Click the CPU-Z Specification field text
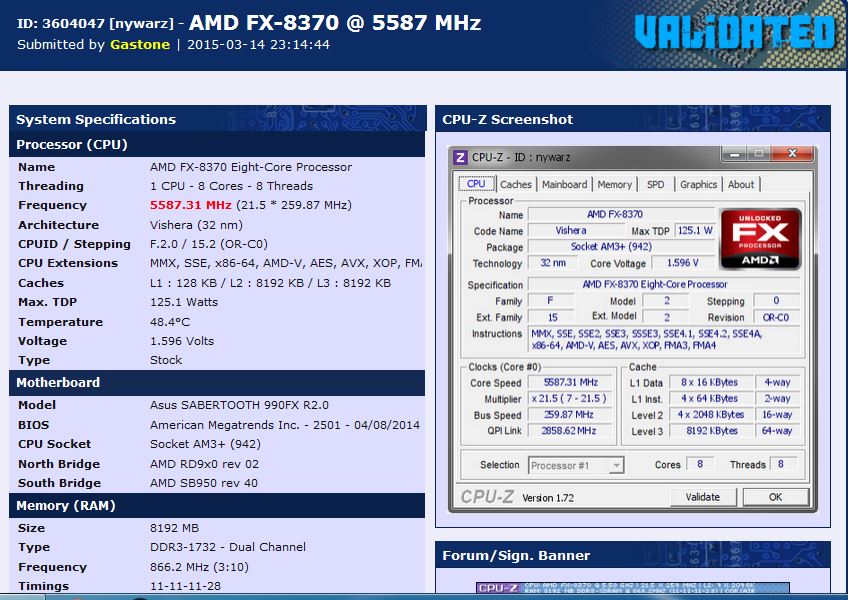The height and width of the screenshot is (600, 848). coord(655,285)
